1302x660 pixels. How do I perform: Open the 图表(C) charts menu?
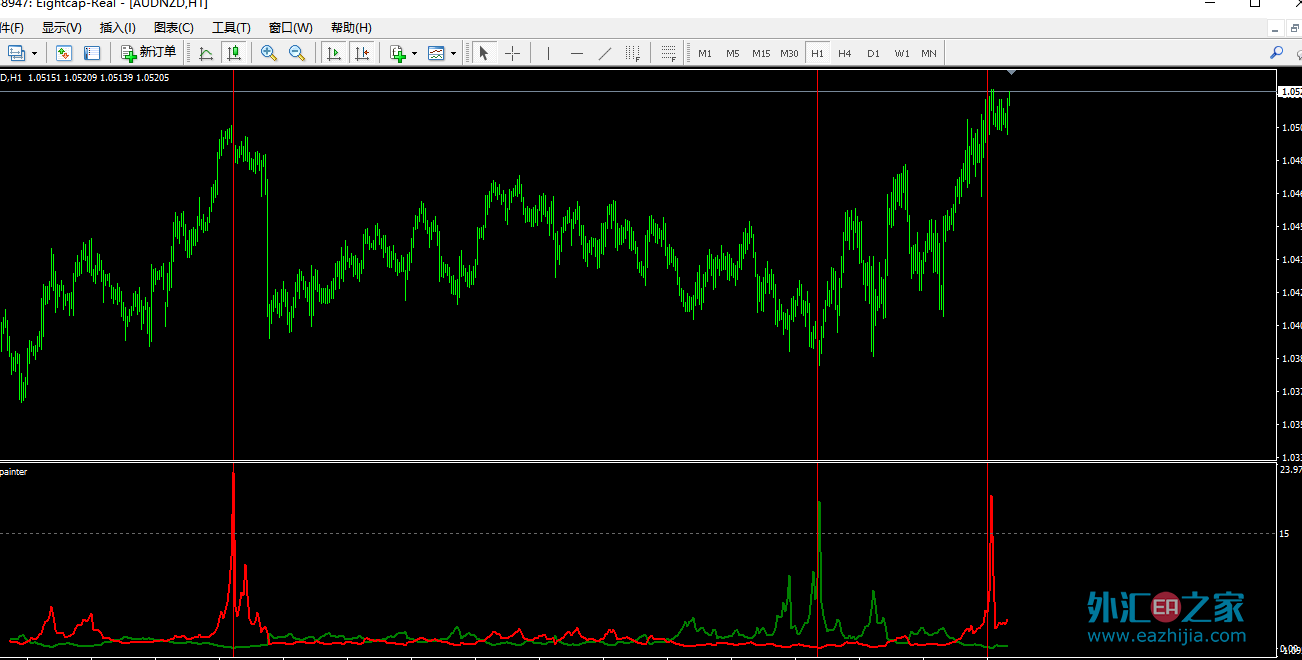pos(174,28)
